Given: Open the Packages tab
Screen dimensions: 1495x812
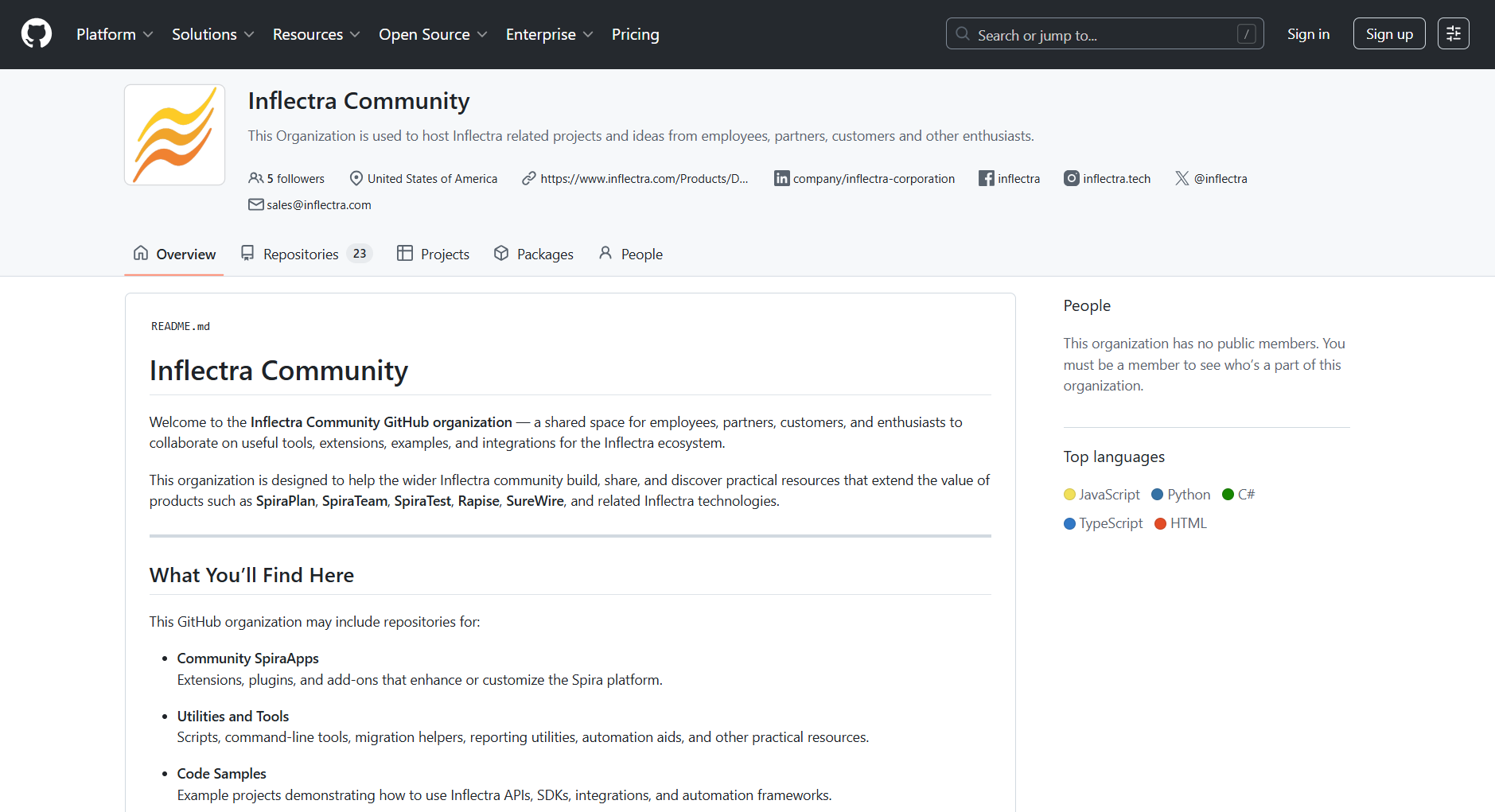Looking at the screenshot, I should click(534, 254).
